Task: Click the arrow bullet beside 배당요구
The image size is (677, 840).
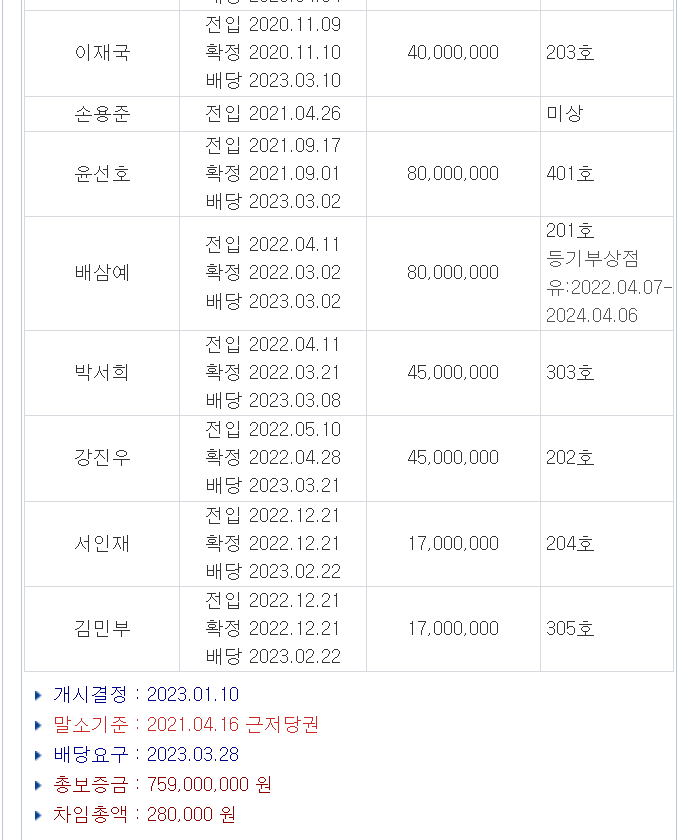Action: [x=38, y=755]
